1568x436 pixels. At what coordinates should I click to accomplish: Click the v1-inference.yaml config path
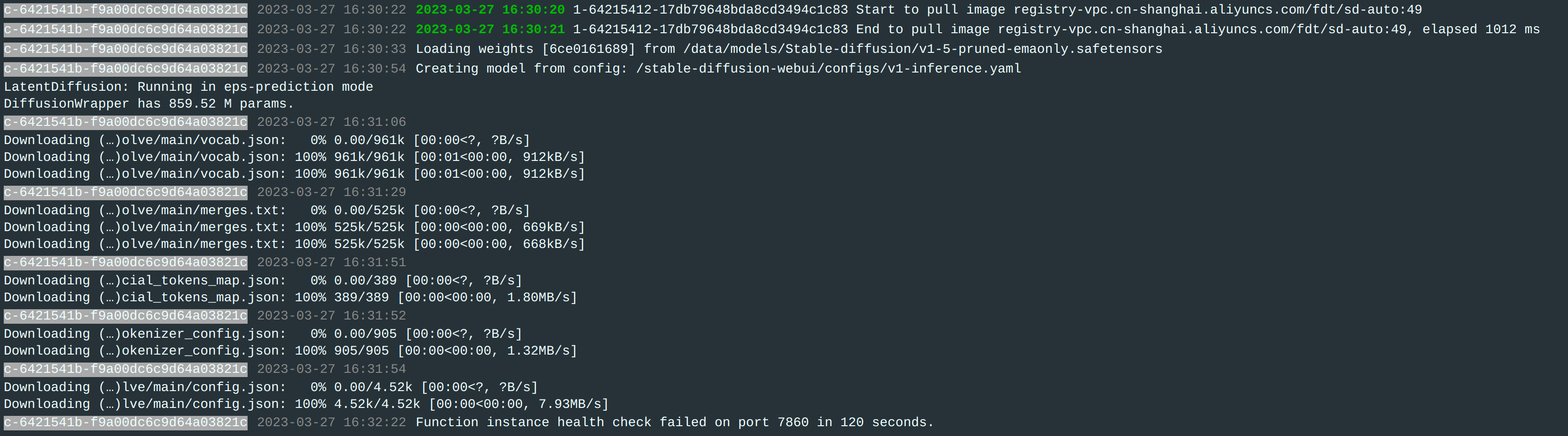[x=828, y=69]
